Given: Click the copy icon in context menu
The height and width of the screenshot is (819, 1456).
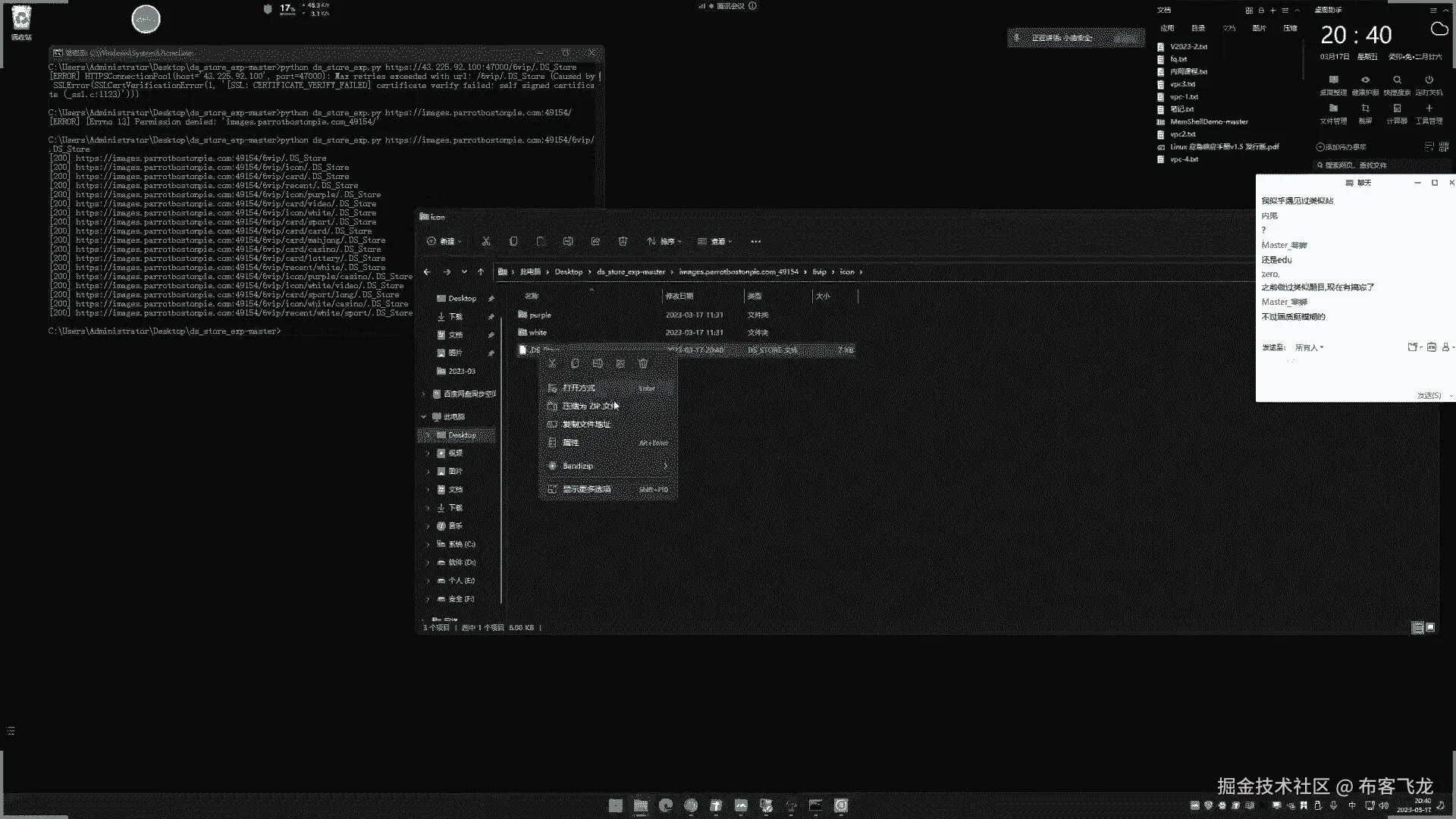Looking at the screenshot, I should (575, 364).
